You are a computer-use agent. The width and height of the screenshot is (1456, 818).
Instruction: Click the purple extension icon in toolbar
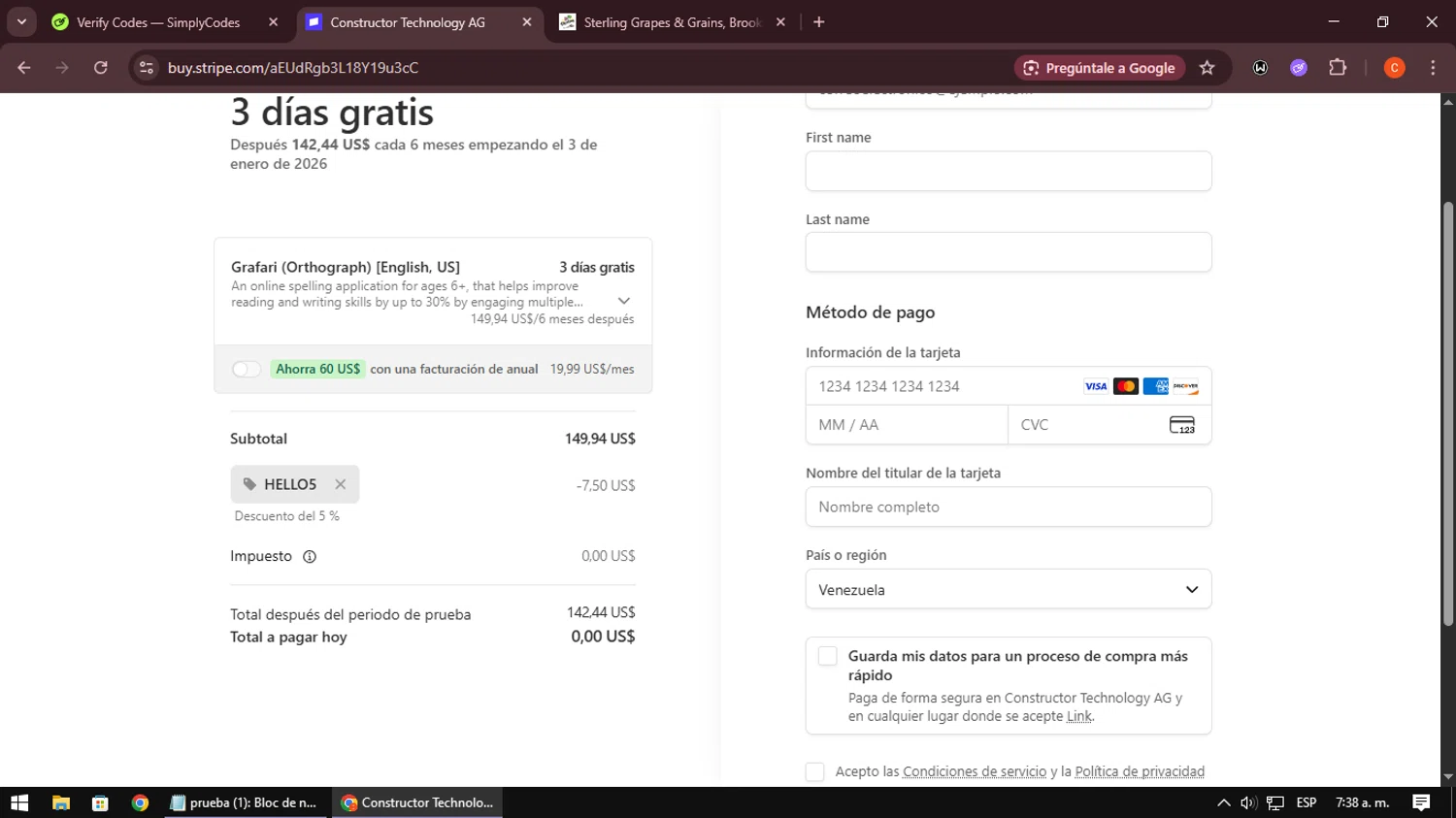coord(1299,68)
